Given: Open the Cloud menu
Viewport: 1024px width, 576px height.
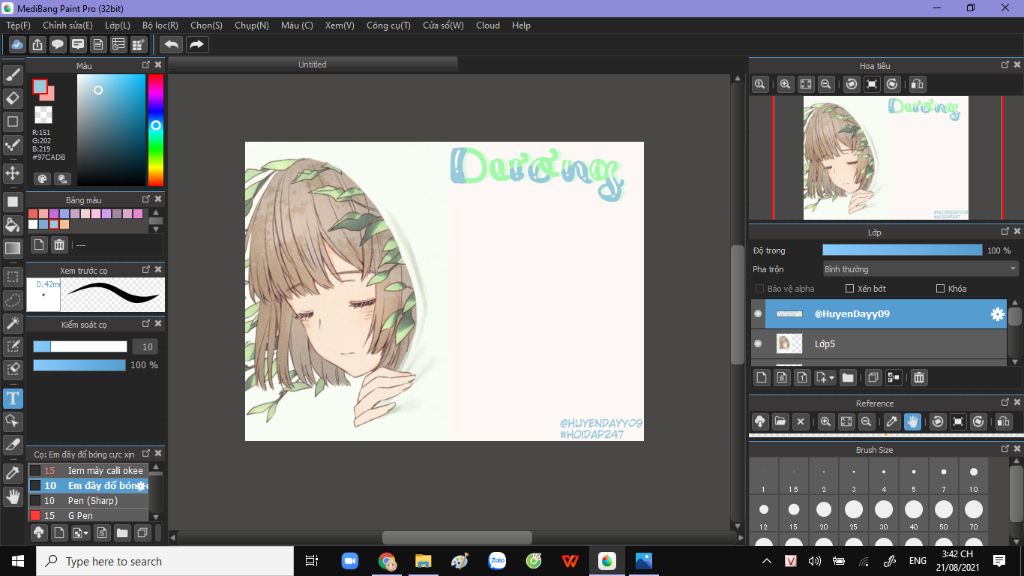Looking at the screenshot, I should (488, 25).
